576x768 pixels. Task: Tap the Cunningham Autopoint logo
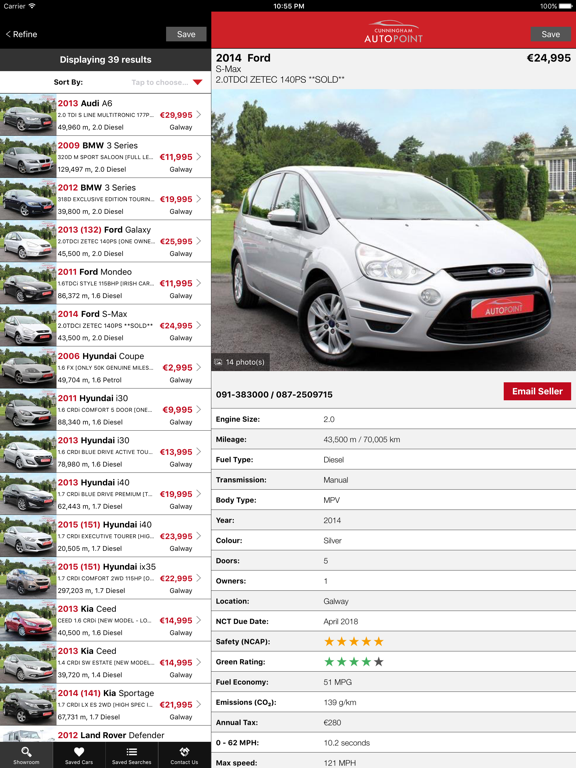(x=393, y=32)
